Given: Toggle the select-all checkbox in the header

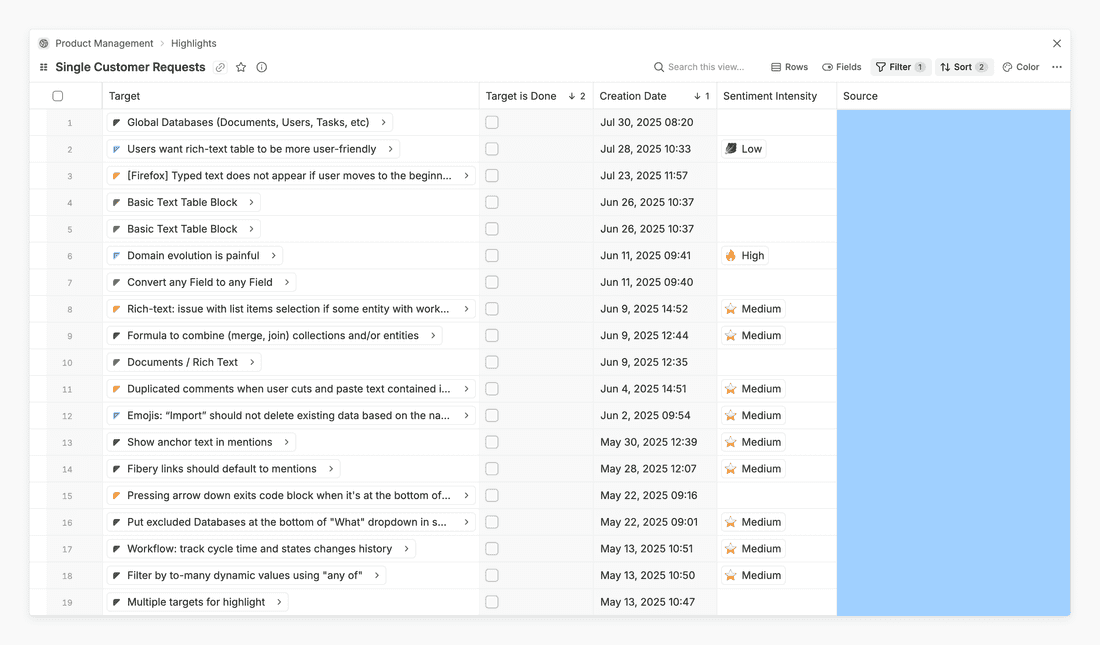Looking at the screenshot, I should point(58,96).
